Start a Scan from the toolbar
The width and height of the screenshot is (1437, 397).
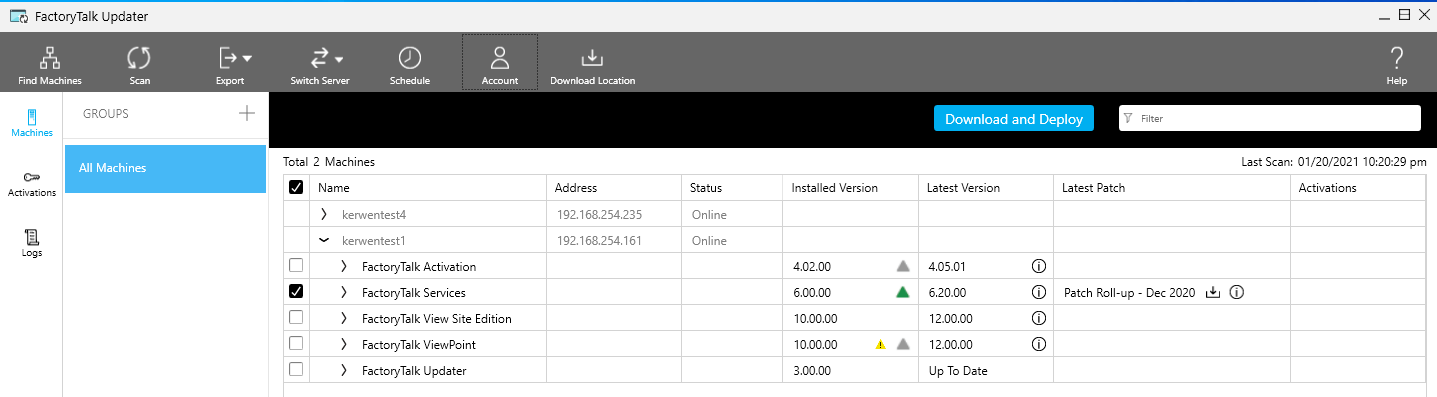tap(140, 65)
